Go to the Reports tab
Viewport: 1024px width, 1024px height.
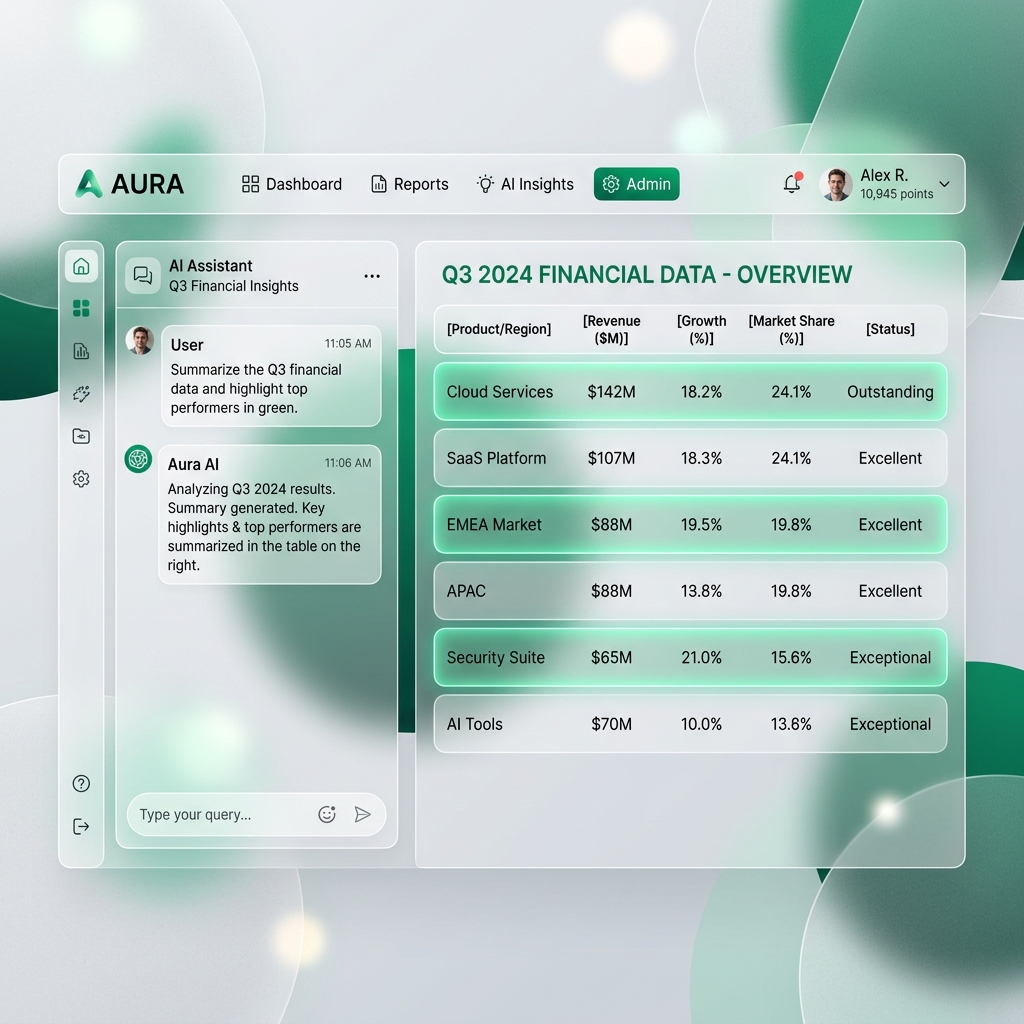tap(409, 184)
